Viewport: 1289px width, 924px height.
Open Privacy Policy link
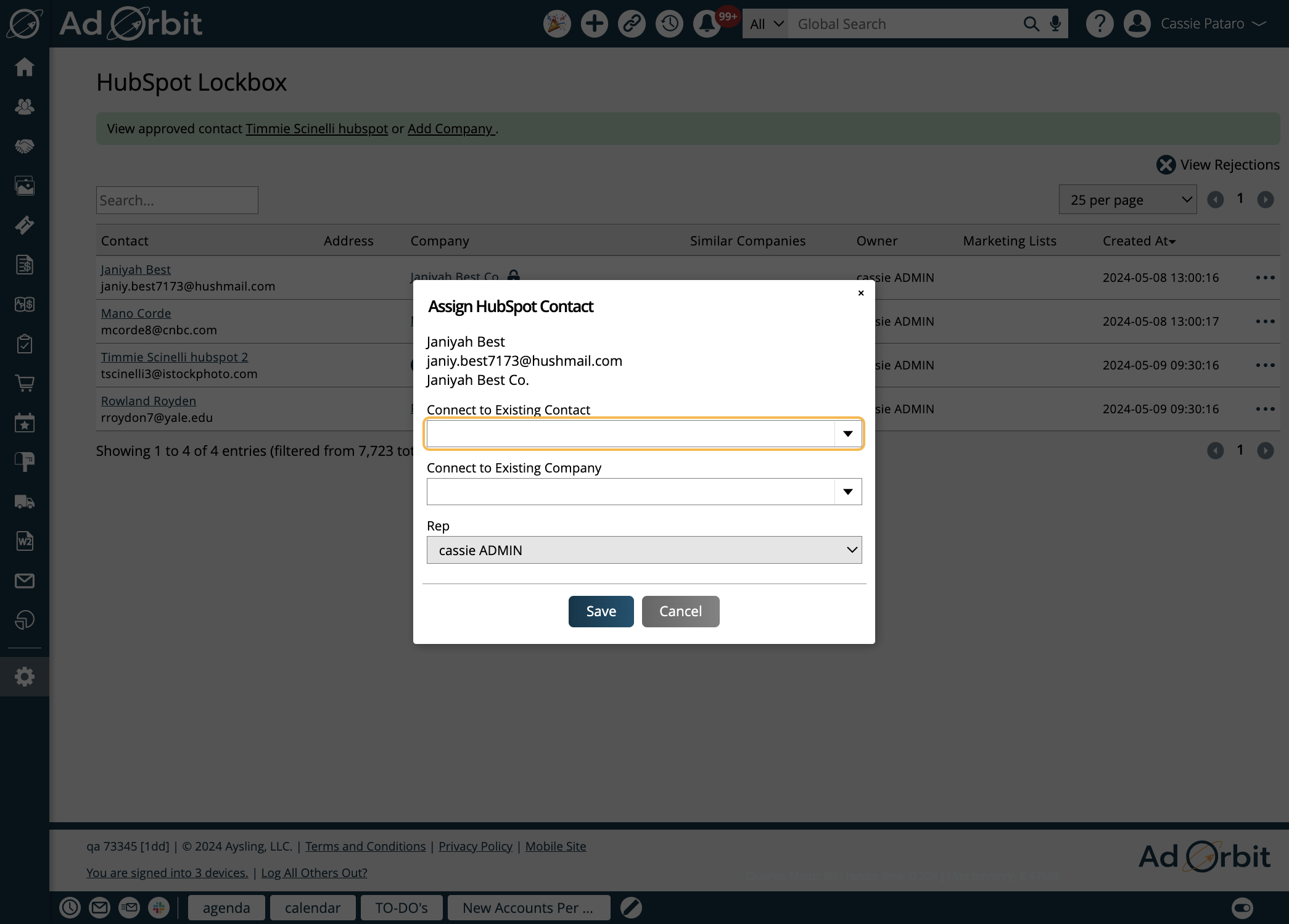[476, 846]
